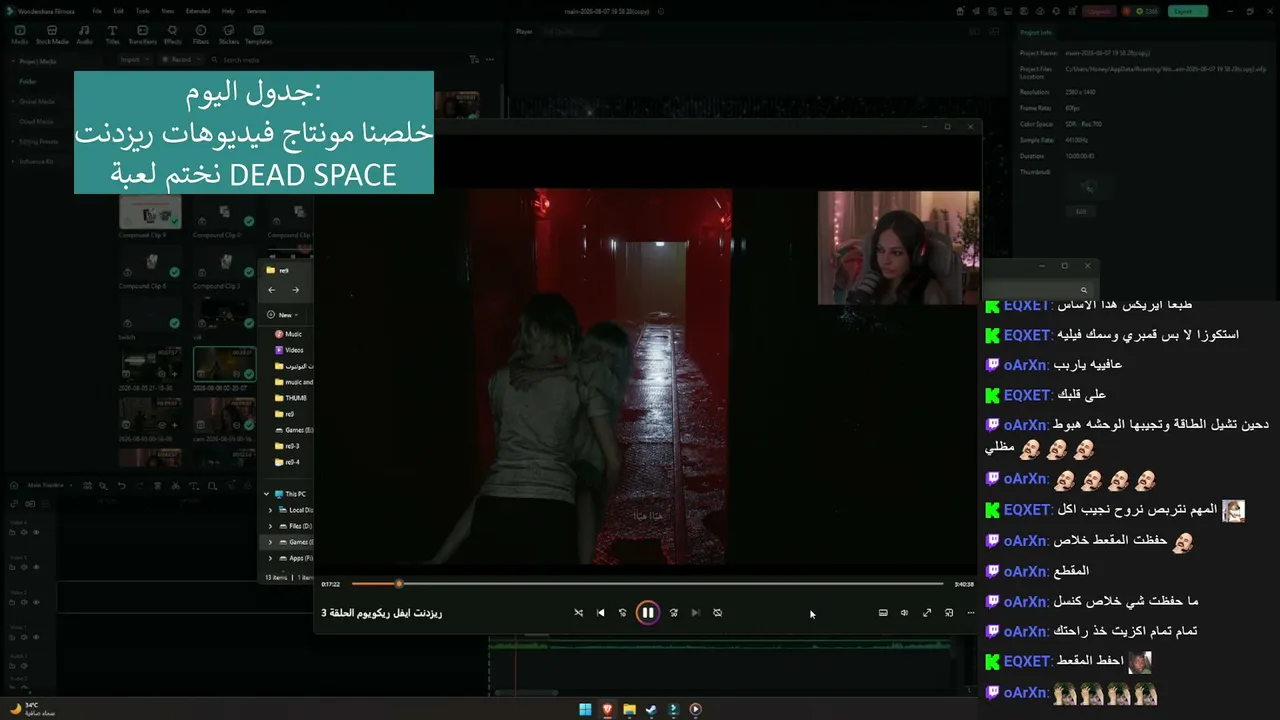Viewport: 1280px width, 720px height.
Task: Open the Videos folder in File Explorer
Action: [289, 350]
